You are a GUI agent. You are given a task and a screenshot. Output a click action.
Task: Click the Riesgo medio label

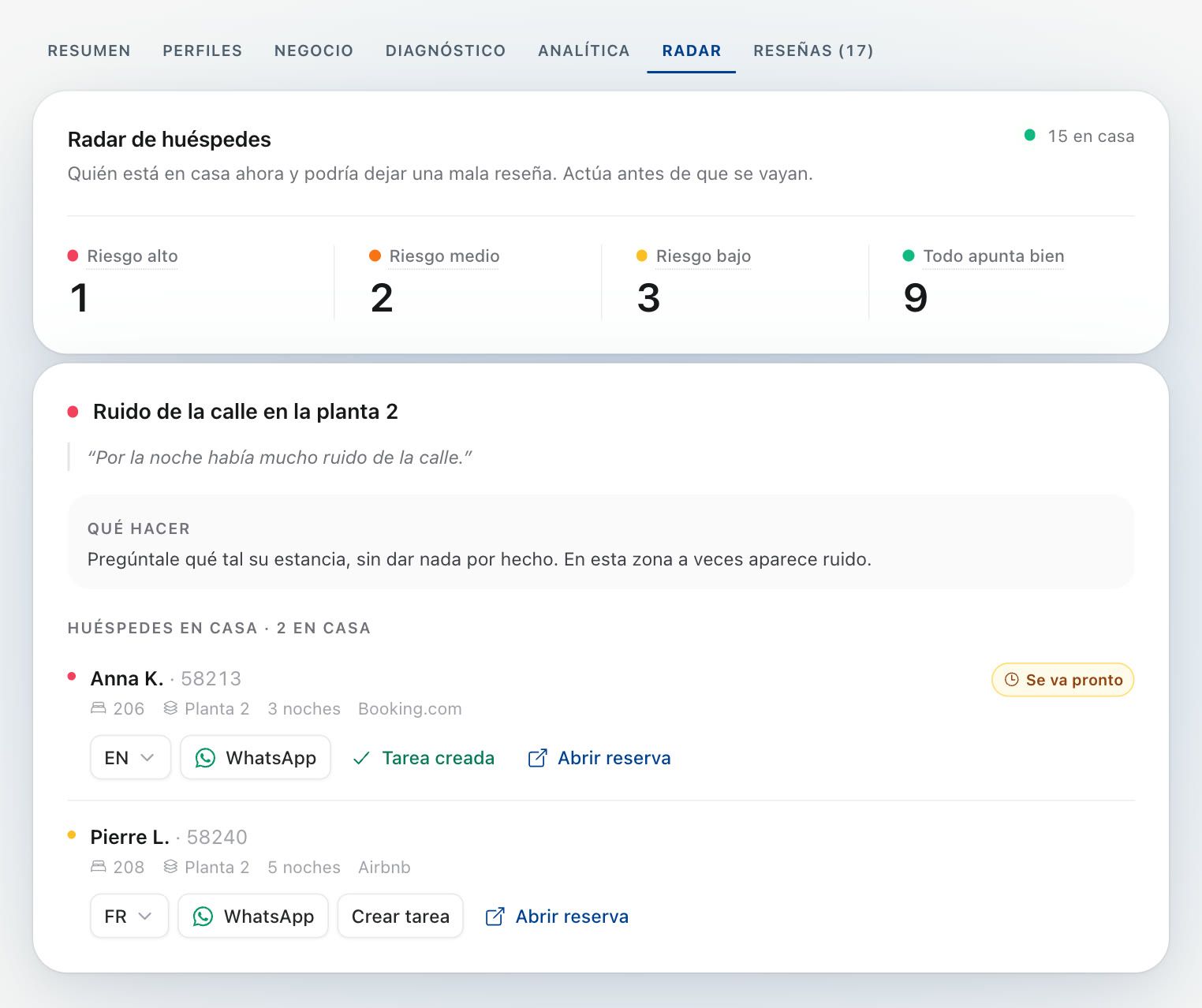[444, 256]
